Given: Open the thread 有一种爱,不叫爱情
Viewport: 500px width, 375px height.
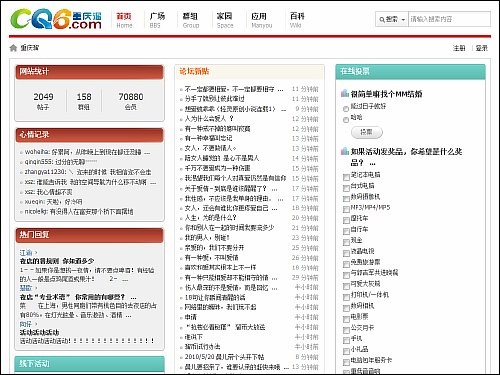Looking at the screenshot, I should click(x=211, y=258).
